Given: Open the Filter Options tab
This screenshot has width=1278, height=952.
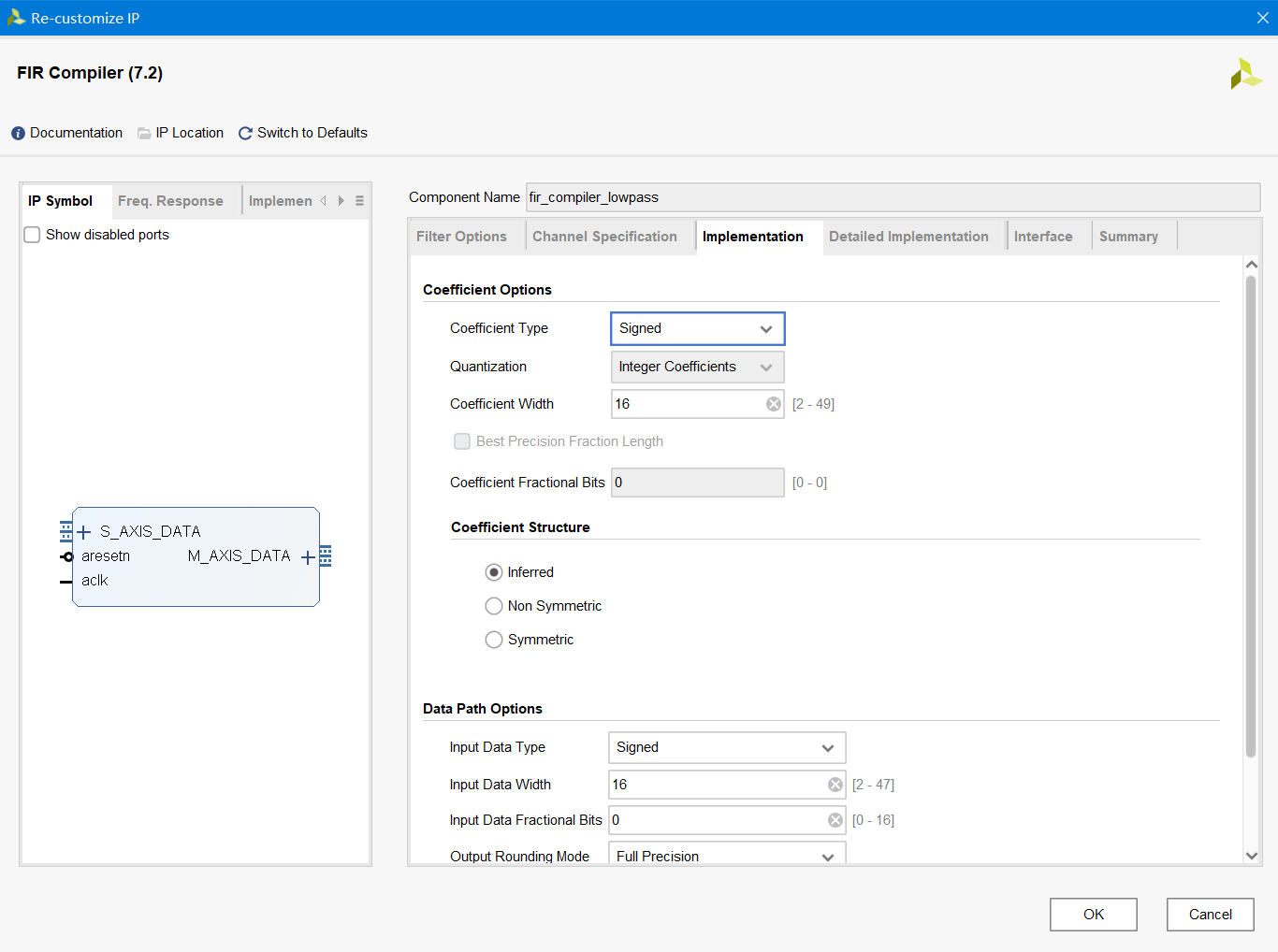Looking at the screenshot, I should [x=461, y=237].
